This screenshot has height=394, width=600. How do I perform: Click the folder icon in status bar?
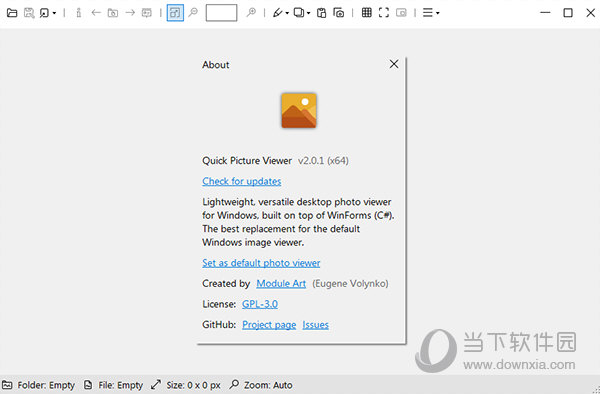(x=7, y=385)
